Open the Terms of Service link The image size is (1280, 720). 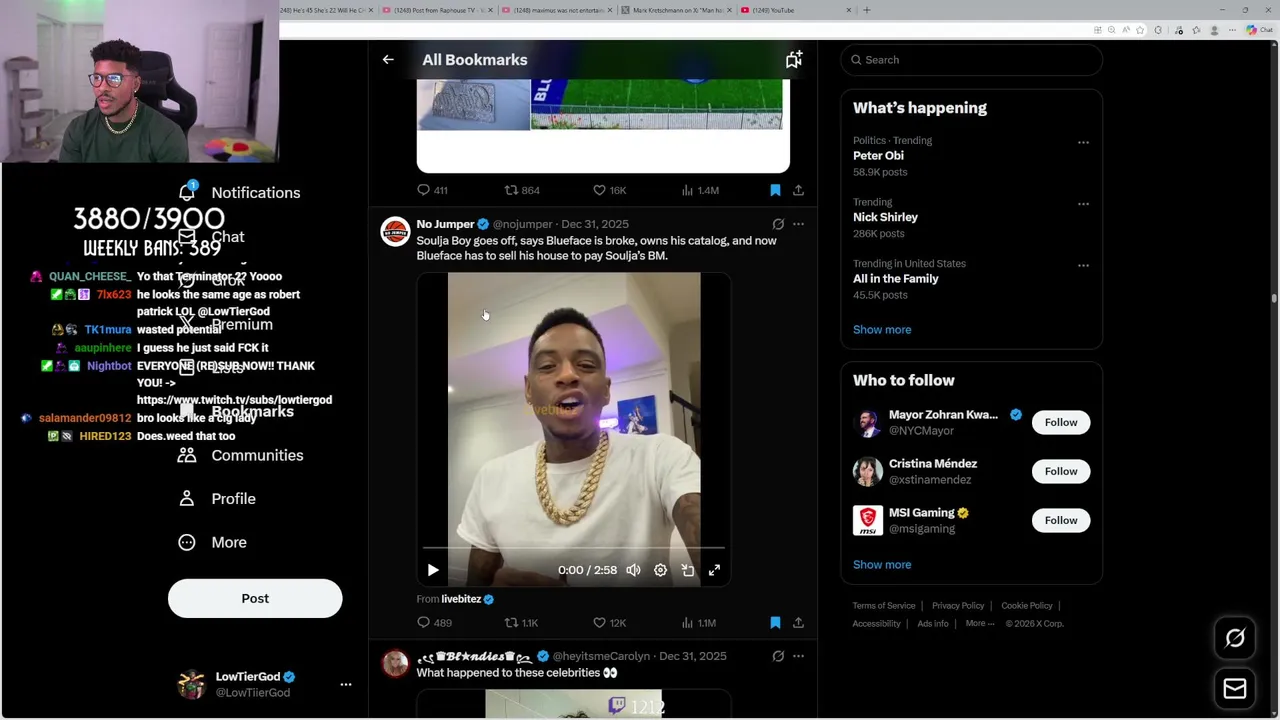[x=884, y=605]
